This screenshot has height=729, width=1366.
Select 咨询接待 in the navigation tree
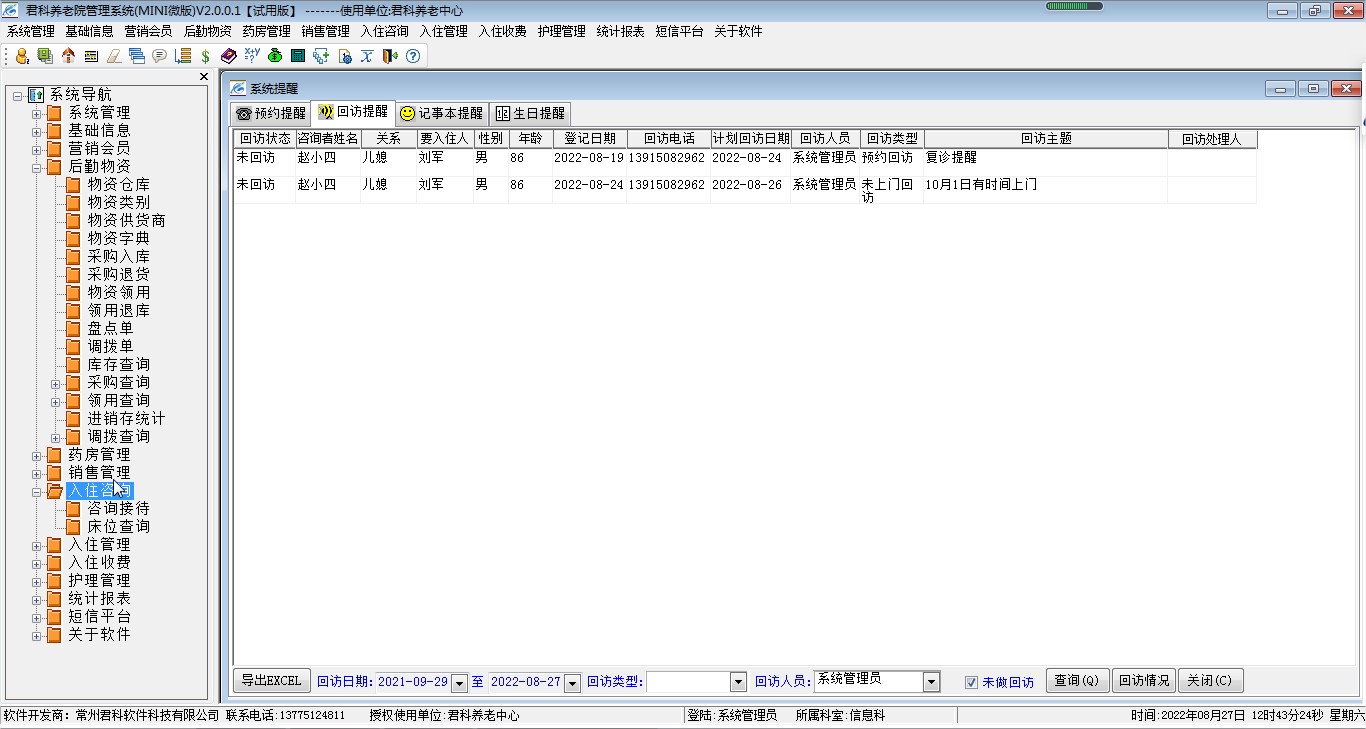pos(118,508)
